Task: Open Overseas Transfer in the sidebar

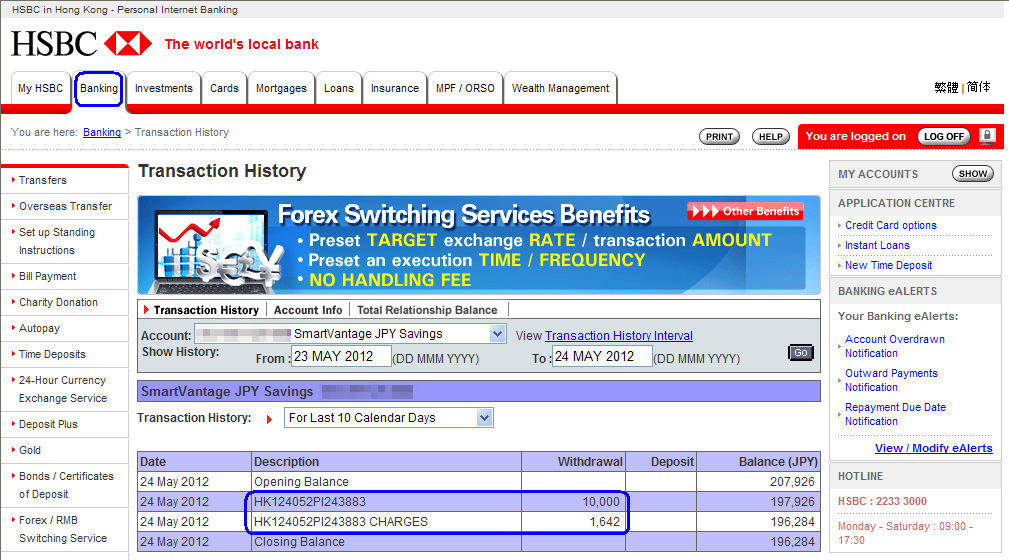Action: [65, 206]
